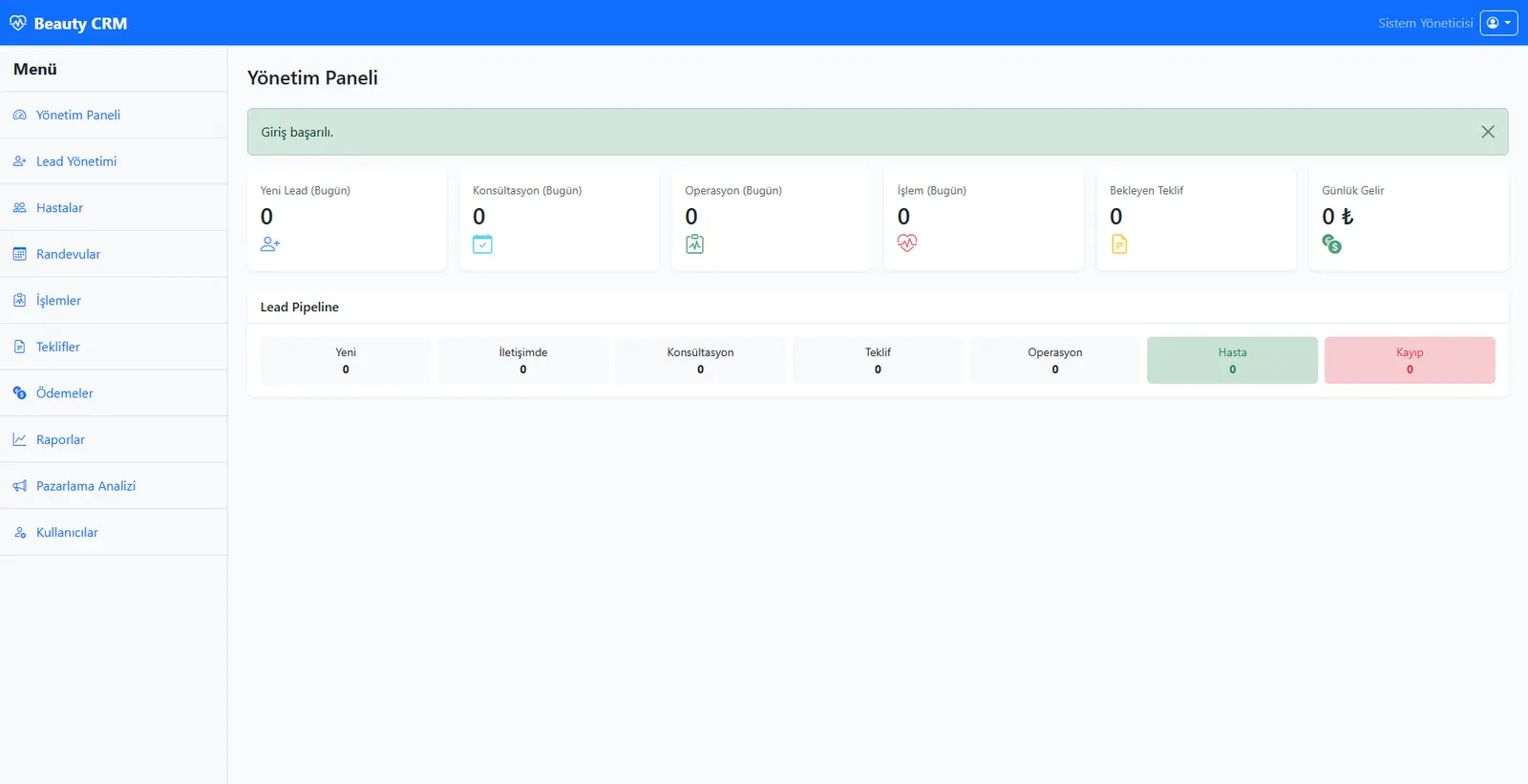Select the Operasyon pipeline stage

tap(1055, 360)
